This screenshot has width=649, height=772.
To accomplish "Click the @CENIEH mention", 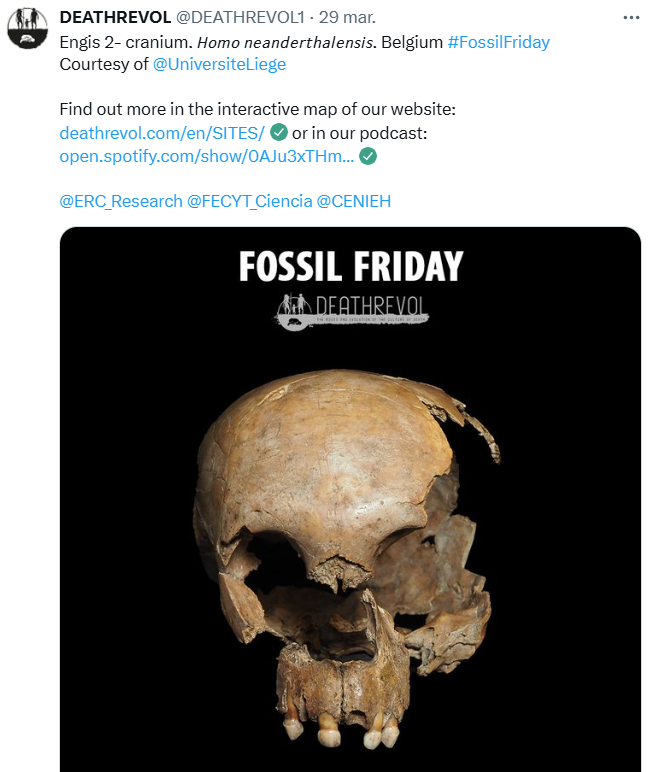I will (x=353, y=201).
